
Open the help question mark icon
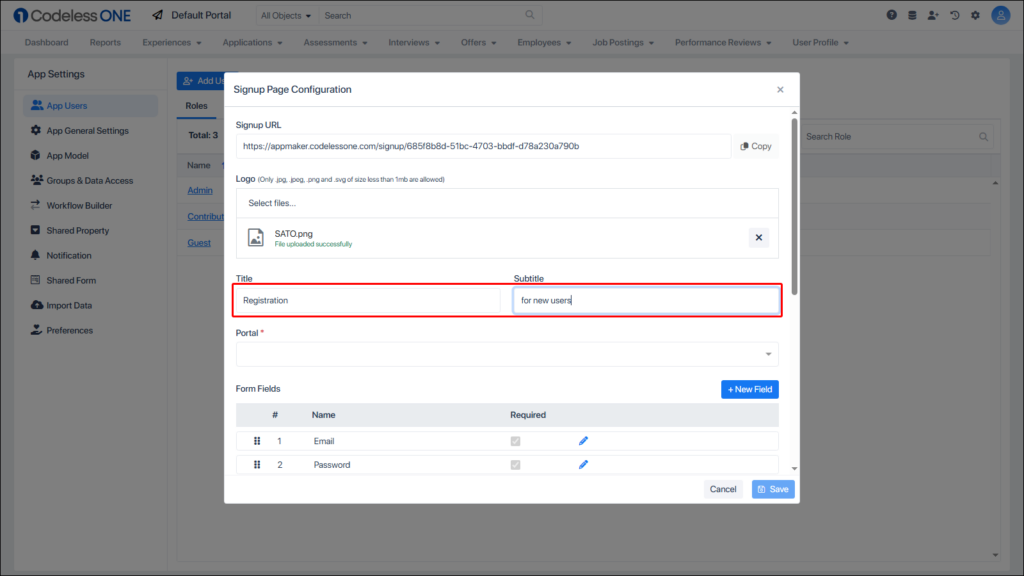tap(891, 15)
